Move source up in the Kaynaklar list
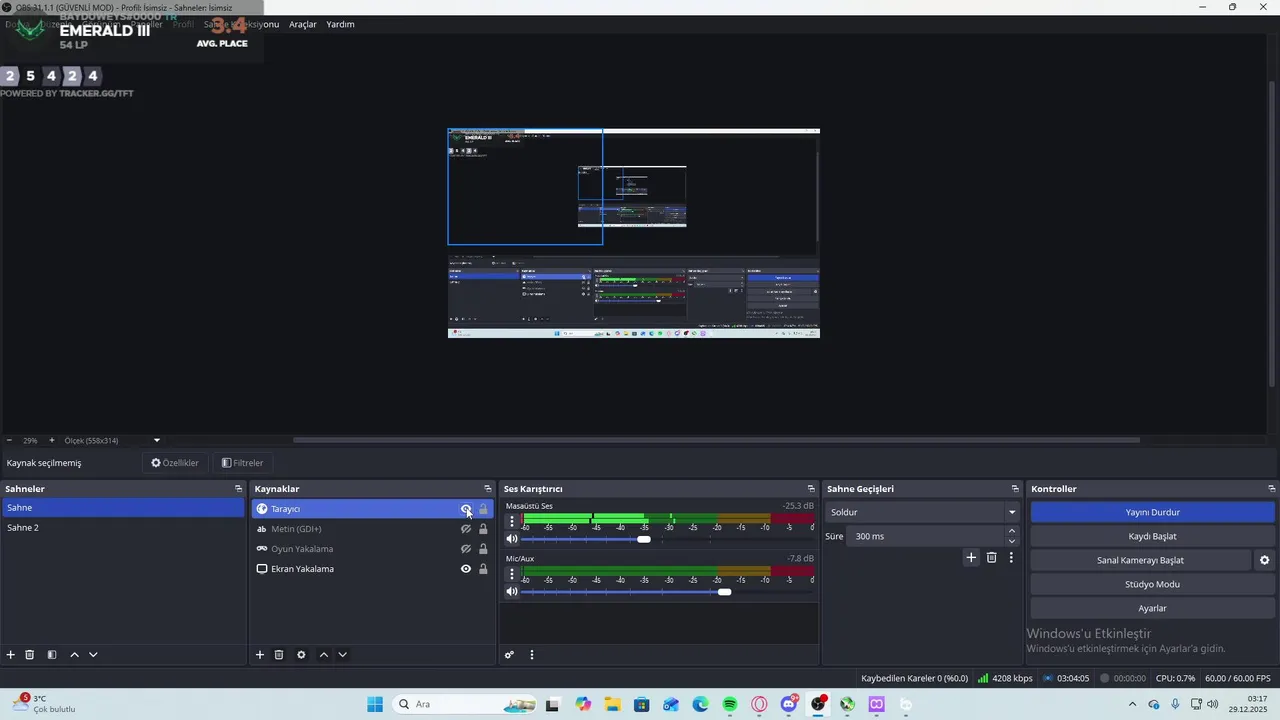This screenshot has height=720, width=1280. point(323,655)
